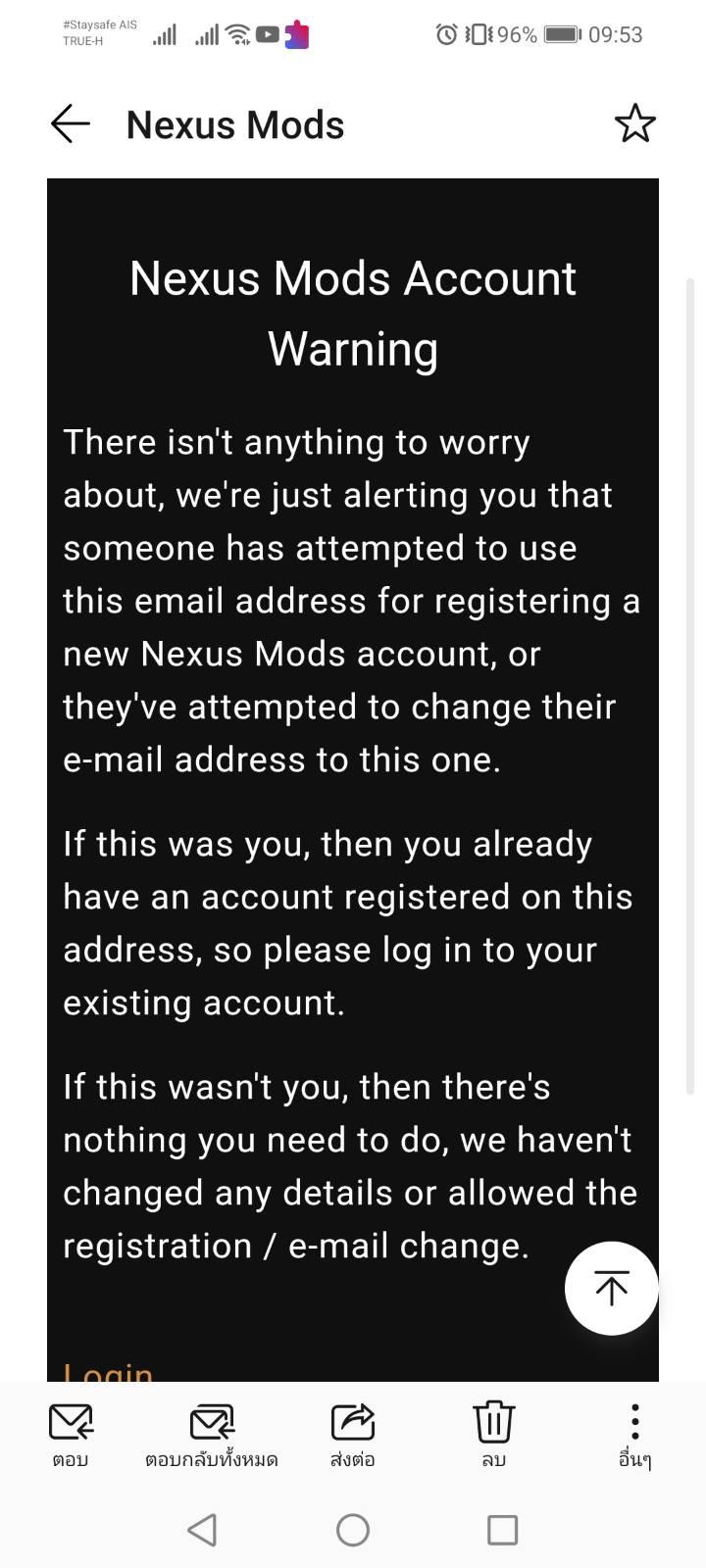Tap the battery indicator in status bar
Viewport: 706px width, 1568px height.
563,34
